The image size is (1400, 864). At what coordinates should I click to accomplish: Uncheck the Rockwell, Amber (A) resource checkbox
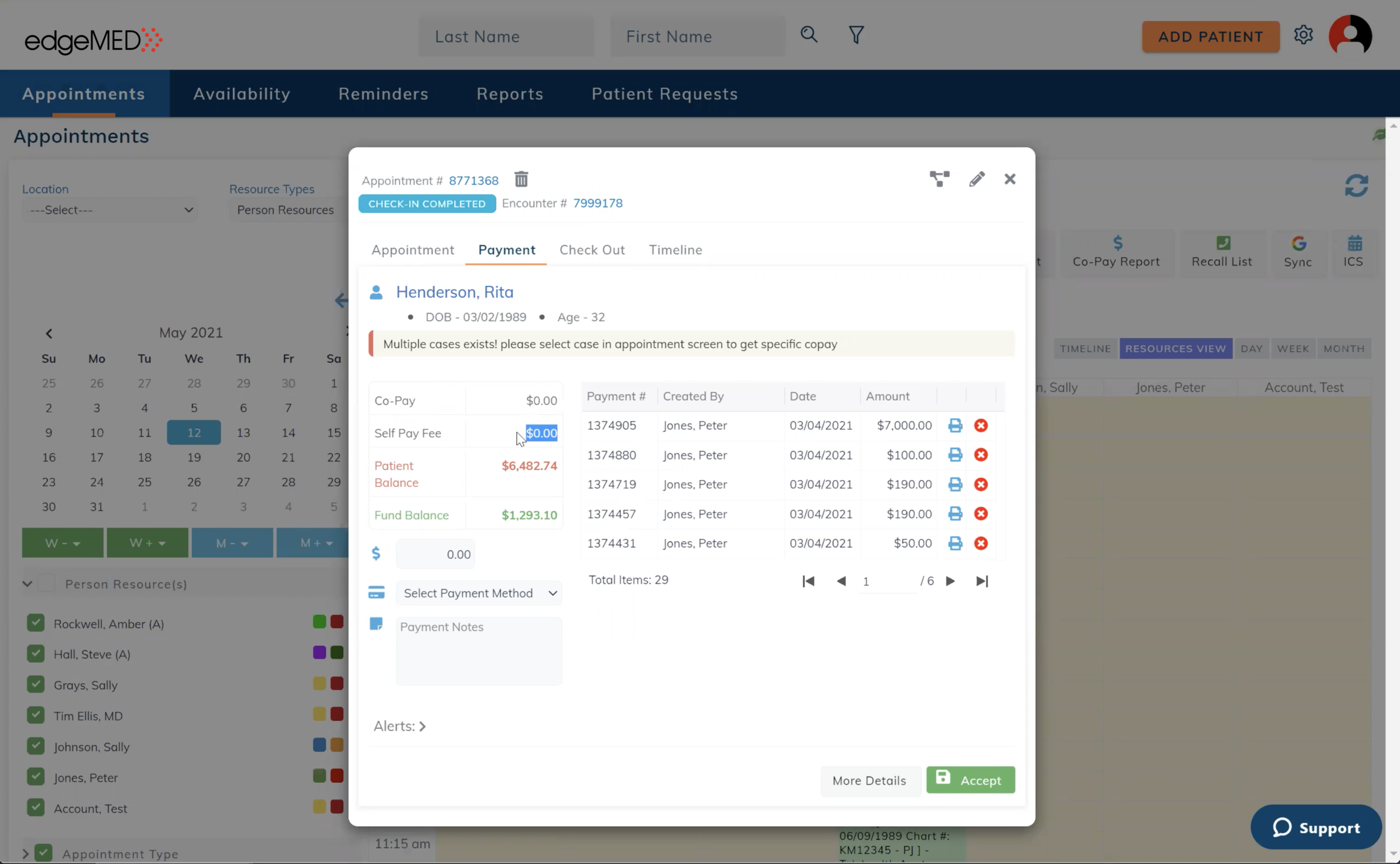pyautogui.click(x=35, y=623)
